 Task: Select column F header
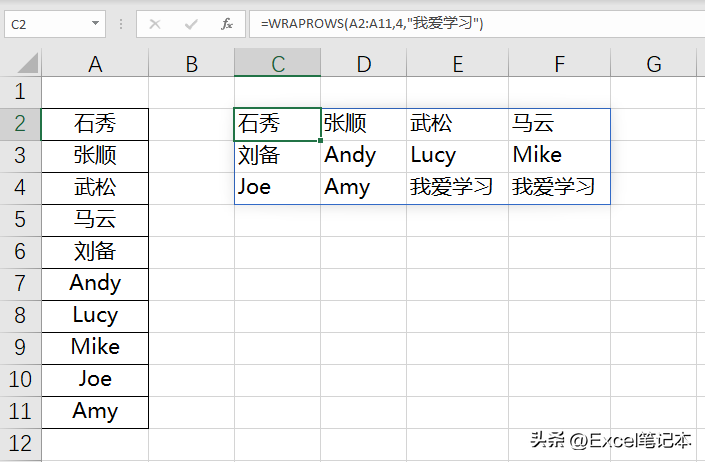559,63
